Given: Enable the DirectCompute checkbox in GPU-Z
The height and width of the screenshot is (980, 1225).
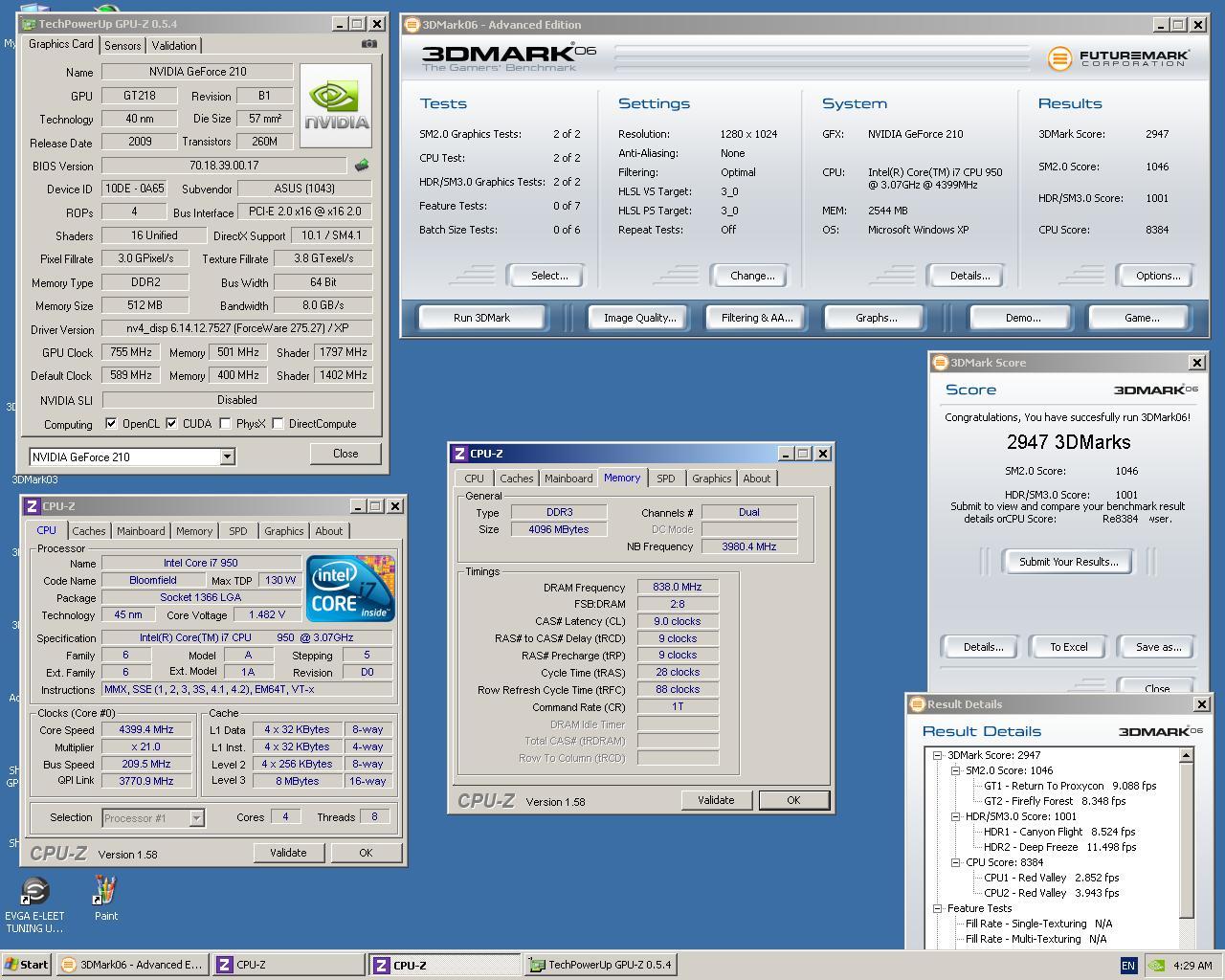Looking at the screenshot, I should [278, 424].
